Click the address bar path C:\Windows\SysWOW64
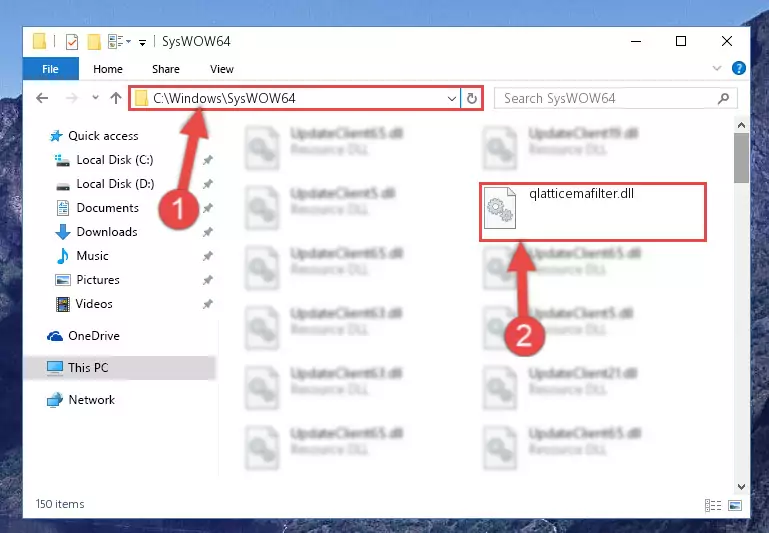769x533 pixels. pyautogui.click(x=224, y=99)
